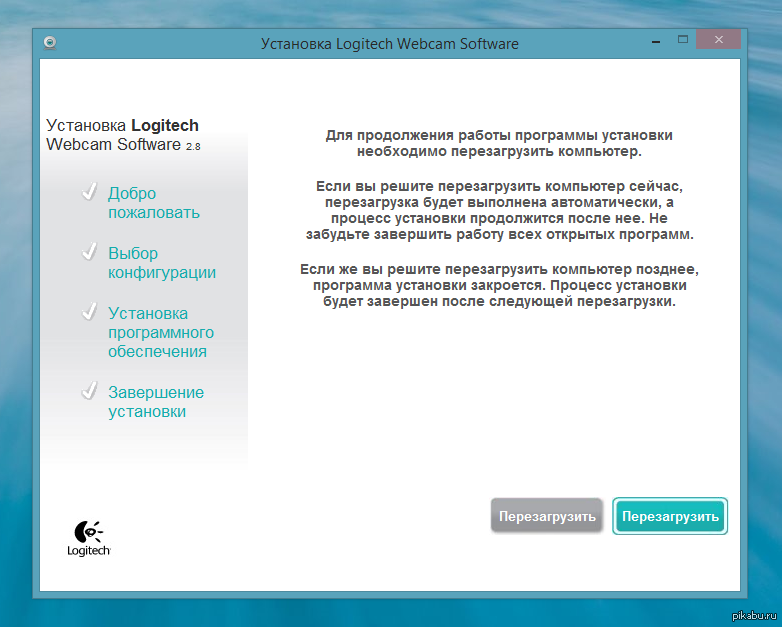
Task: Click the checkmark beside "Завершение установки"
Action: pos(89,391)
